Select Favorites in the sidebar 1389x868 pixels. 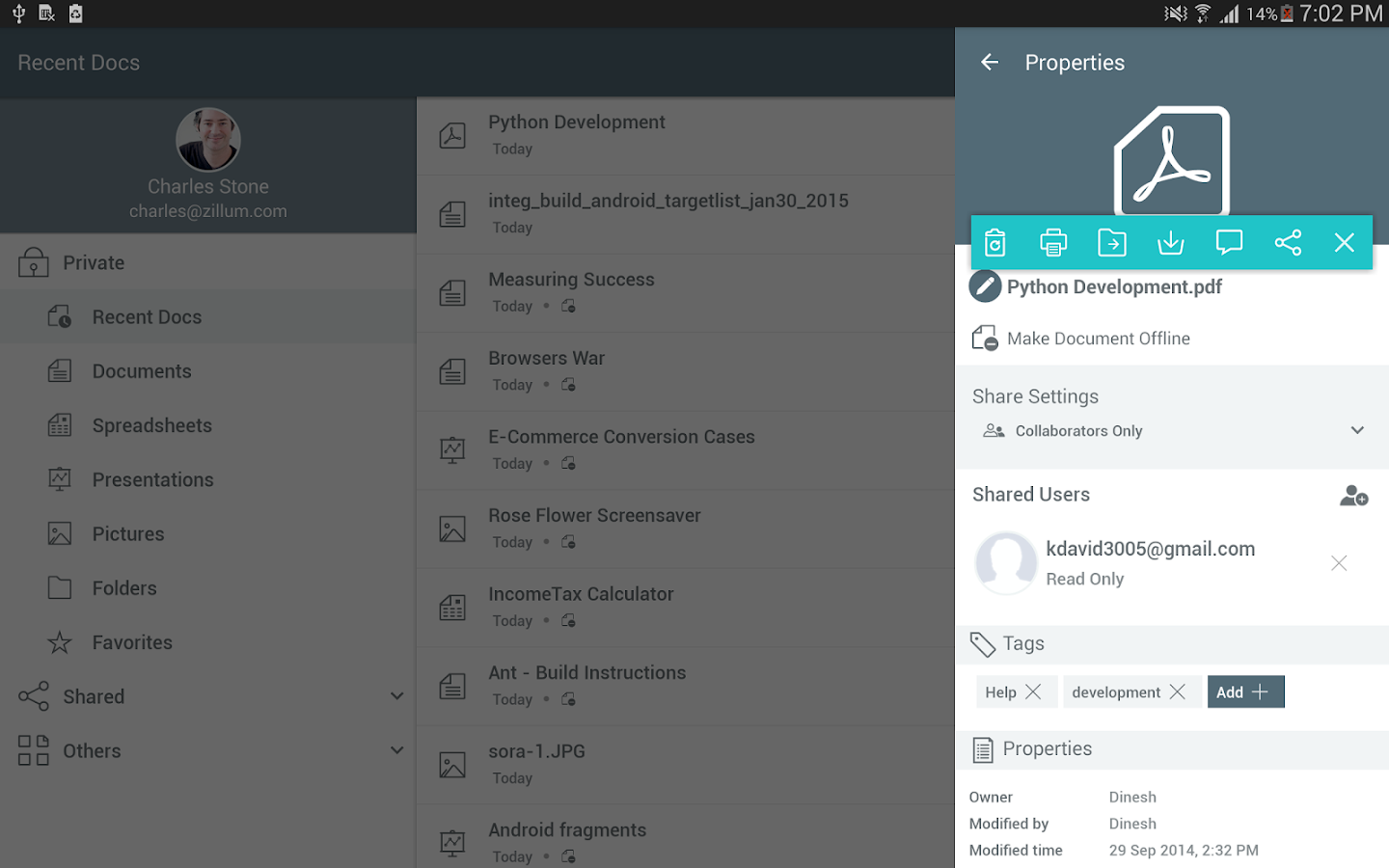[x=132, y=642]
